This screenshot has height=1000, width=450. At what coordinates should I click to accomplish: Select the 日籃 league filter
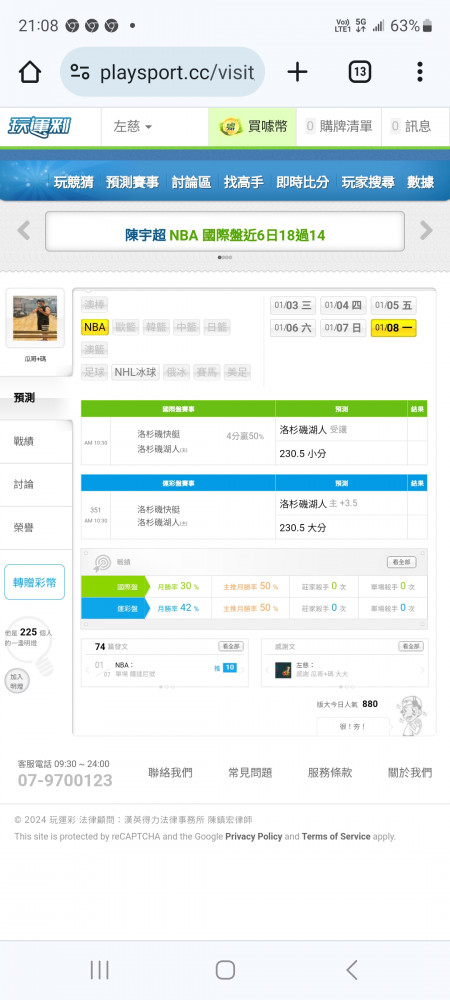point(217,327)
